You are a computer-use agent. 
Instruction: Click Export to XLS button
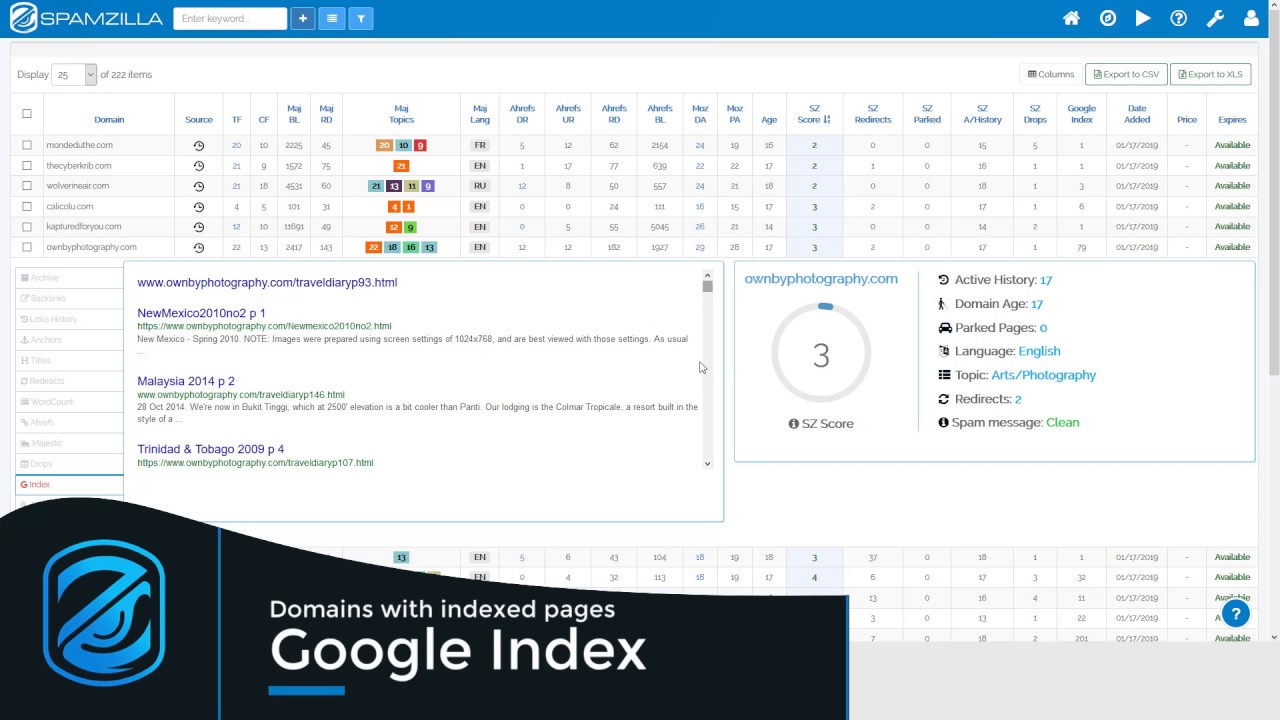coord(1210,74)
